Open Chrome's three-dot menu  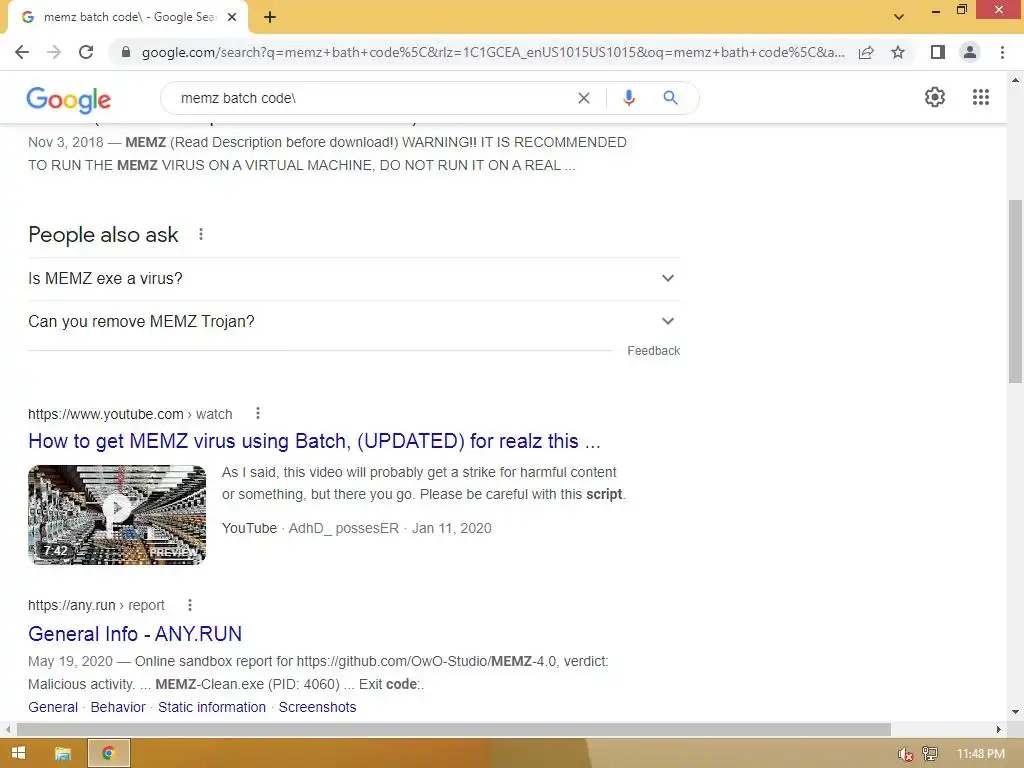1002,52
